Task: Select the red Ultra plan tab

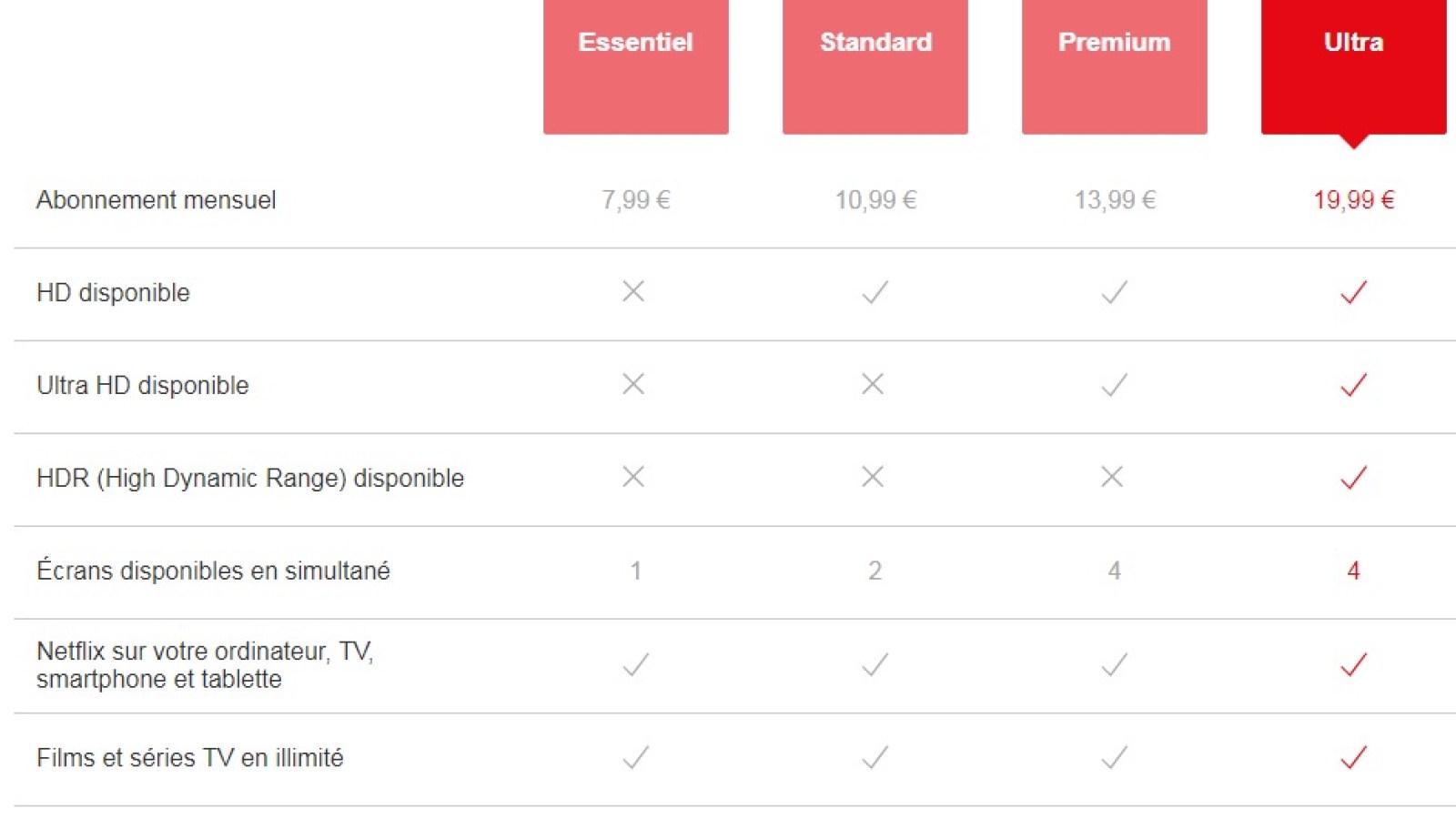Action: tap(1353, 66)
